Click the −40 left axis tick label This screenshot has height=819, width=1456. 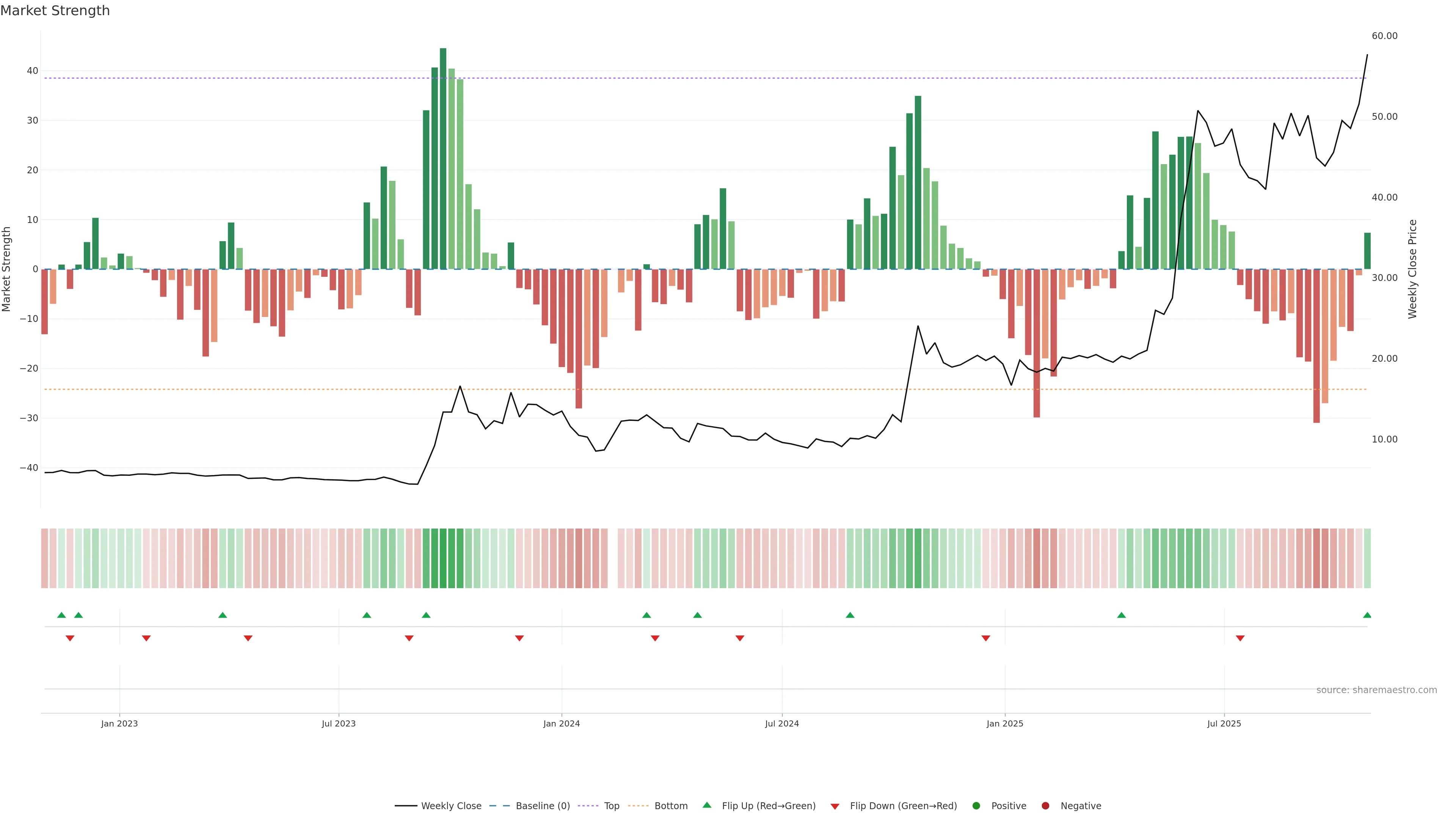click(x=29, y=468)
